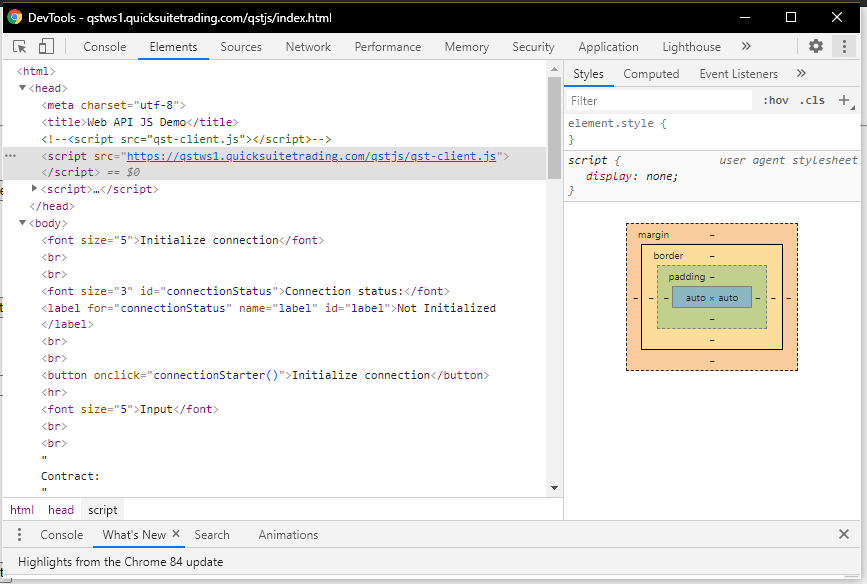Select html in the breadcrumb bar
This screenshot has width=867, height=584.
click(22, 510)
